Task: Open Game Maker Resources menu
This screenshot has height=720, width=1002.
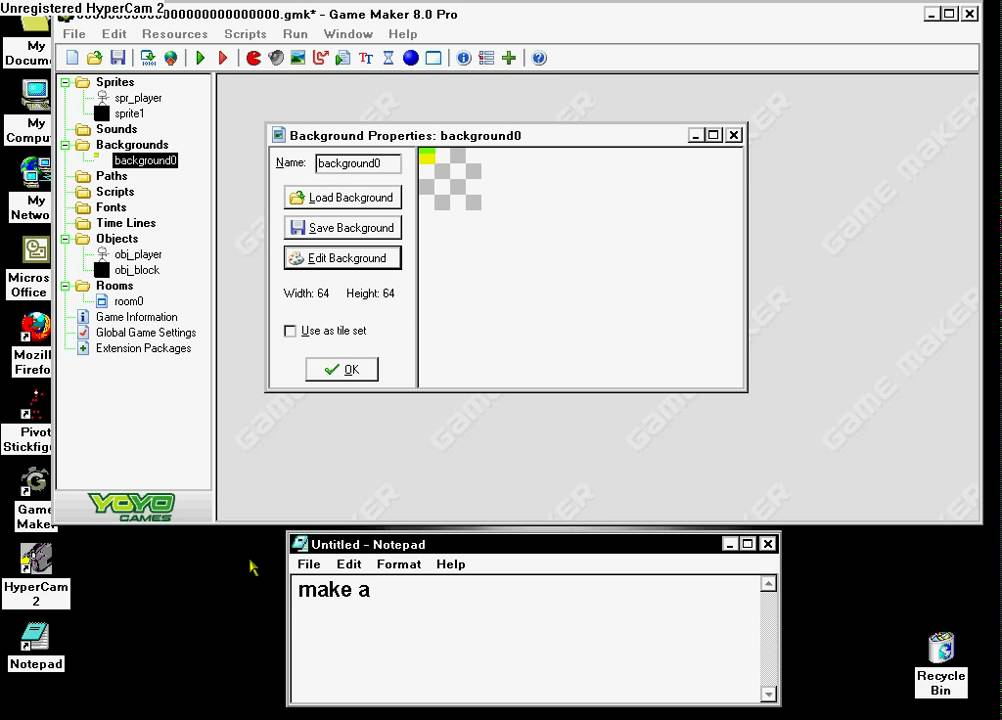Action: [174, 34]
